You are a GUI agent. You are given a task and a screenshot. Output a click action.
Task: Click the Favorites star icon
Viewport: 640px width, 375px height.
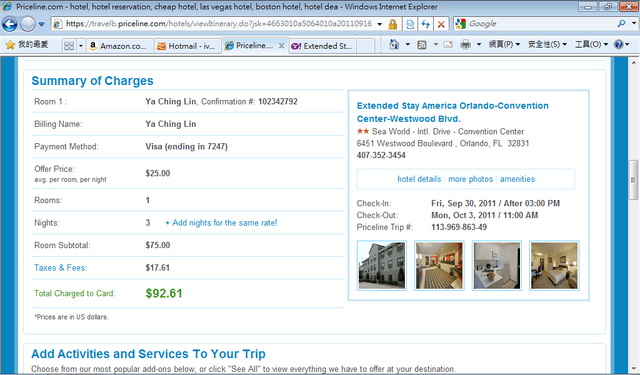click(10, 44)
